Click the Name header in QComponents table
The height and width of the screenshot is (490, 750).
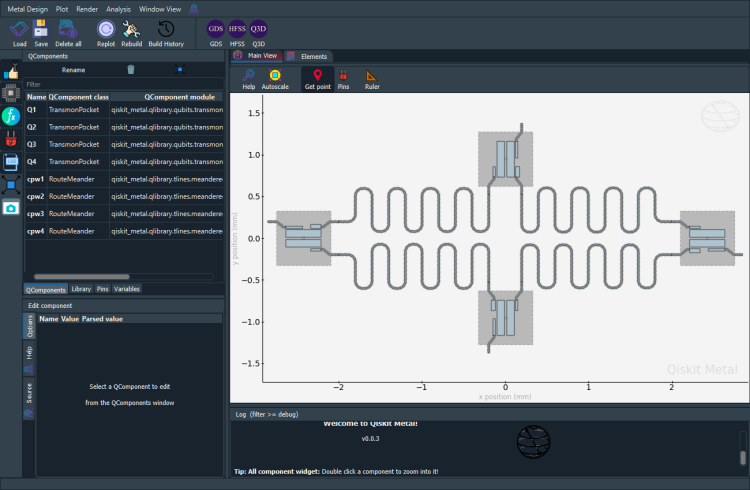pos(36,97)
